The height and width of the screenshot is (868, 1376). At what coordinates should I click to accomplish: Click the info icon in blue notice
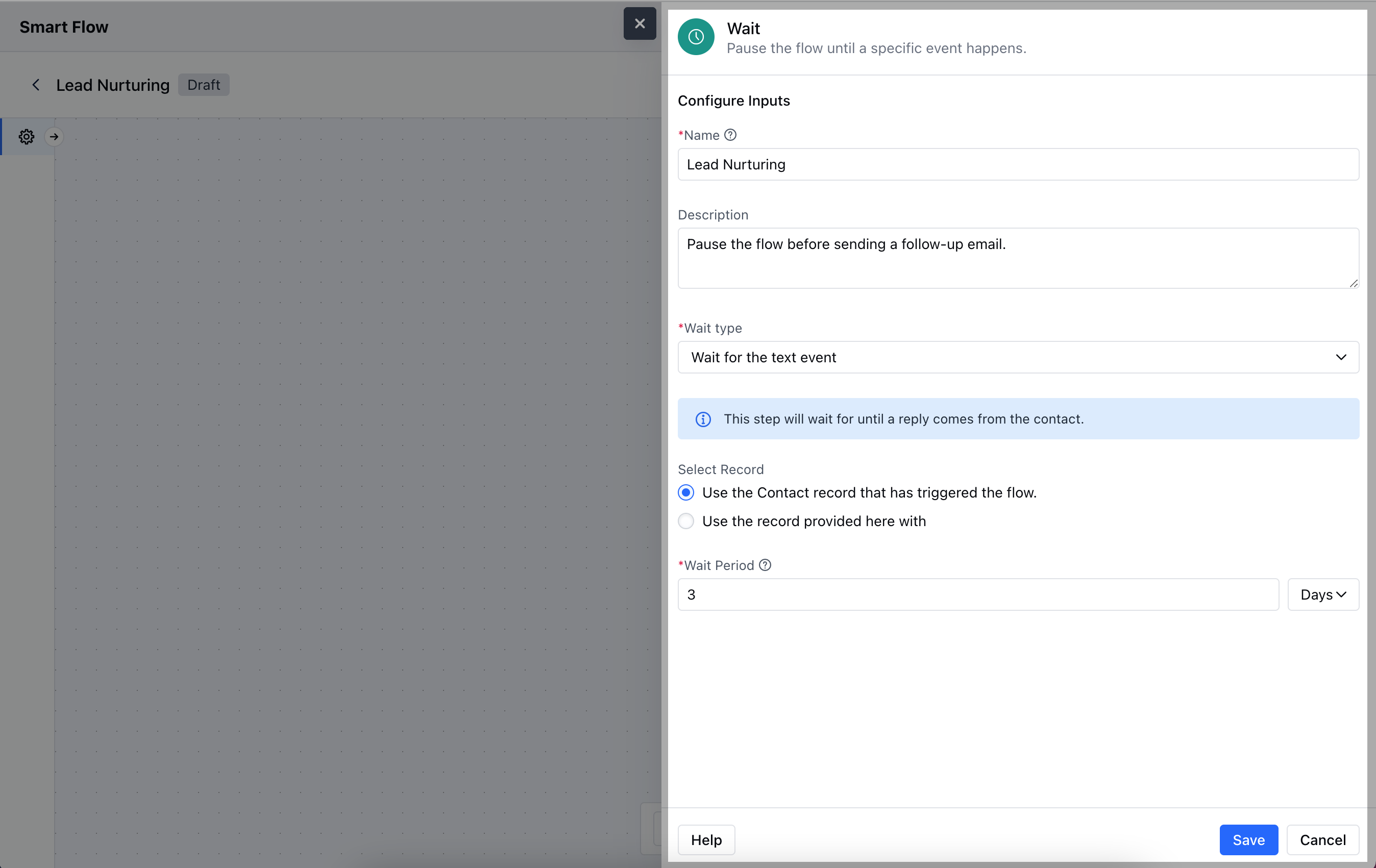(703, 419)
